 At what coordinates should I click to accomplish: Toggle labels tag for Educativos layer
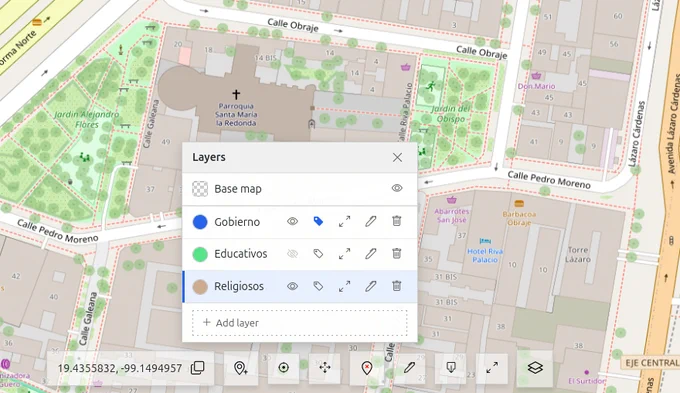click(318, 254)
